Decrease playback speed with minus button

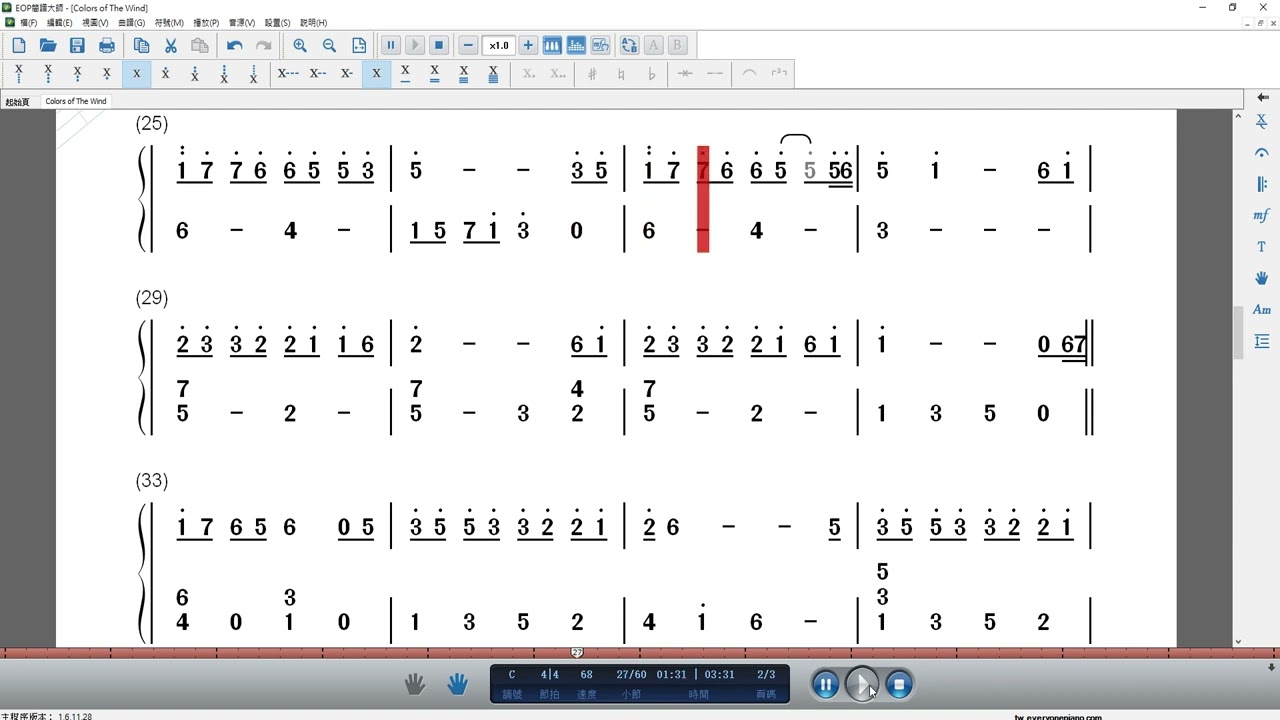click(x=468, y=45)
